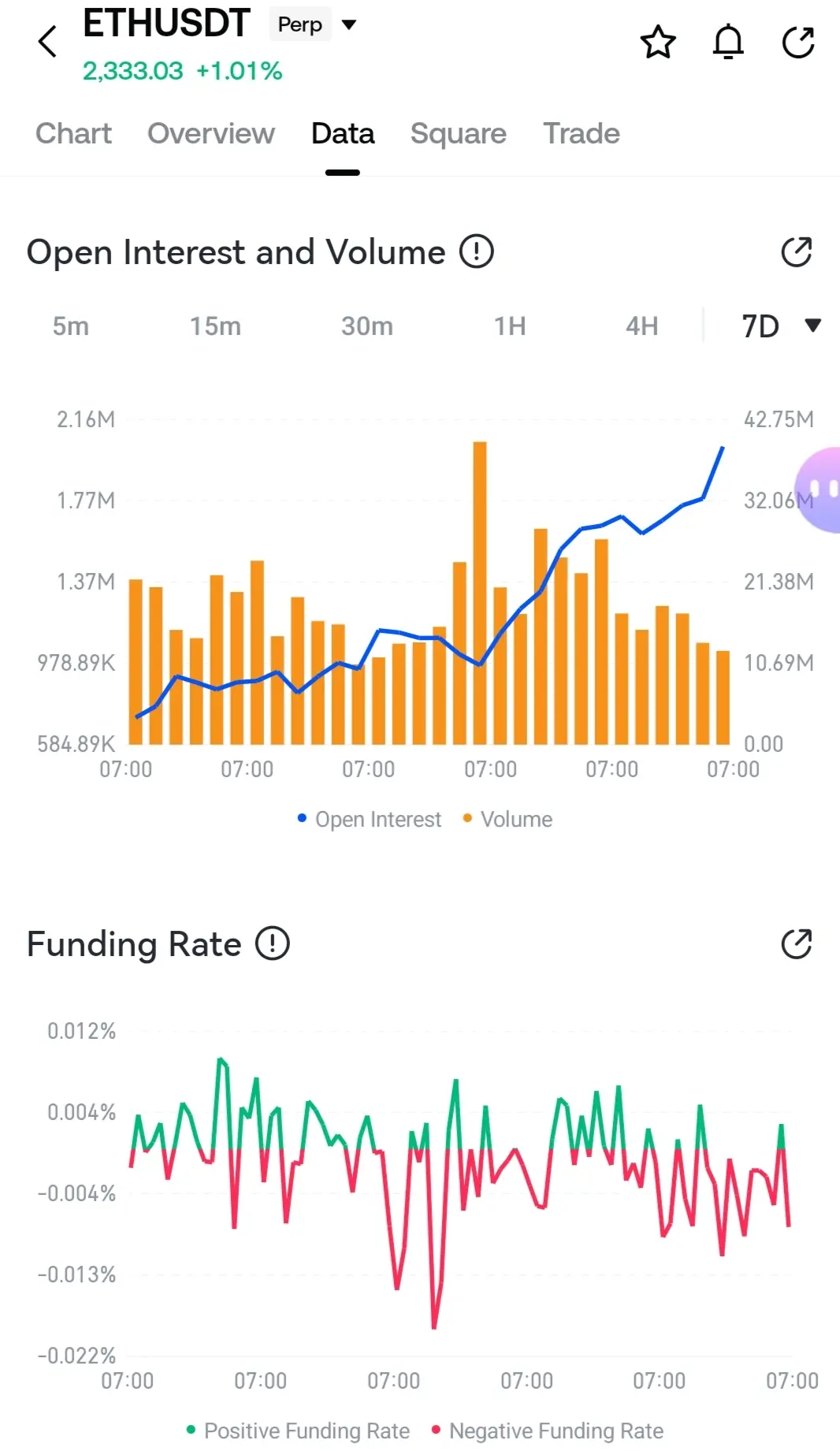Screen dimensions: 840x1451
Task: Open the Trade tab
Action: 582,133
